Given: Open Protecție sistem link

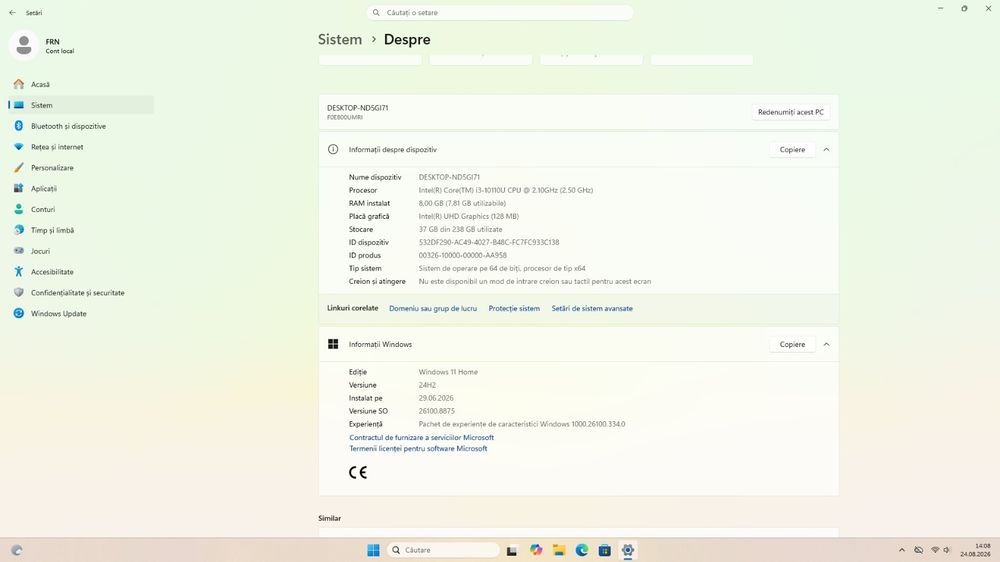Looking at the screenshot, I should [x=514, y=308].
